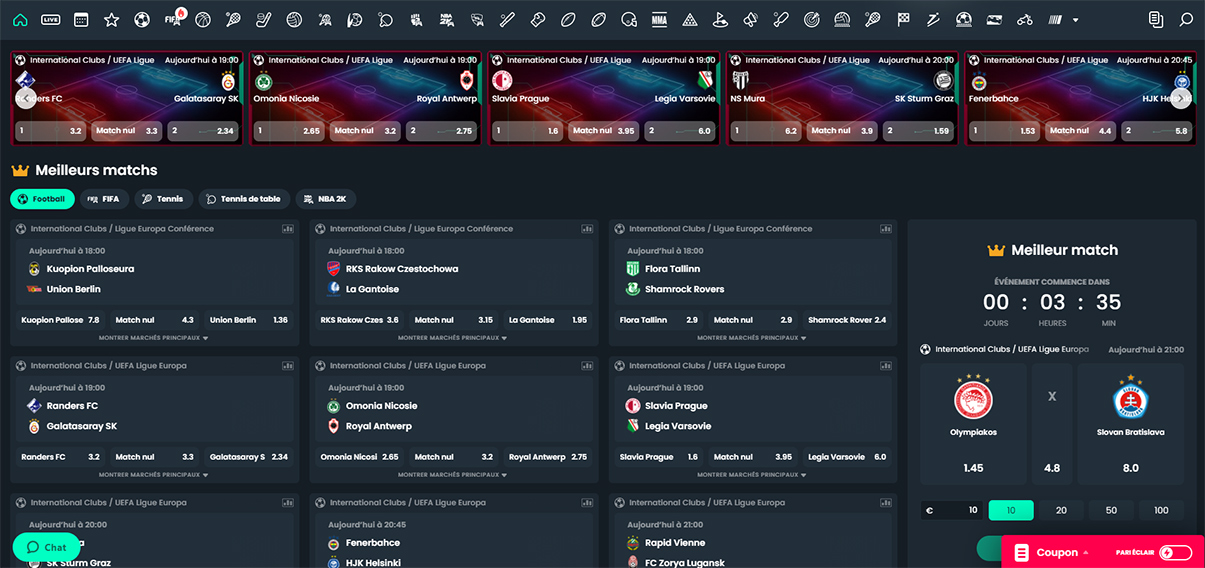Image resolution: width=1205 pixels, height=568 pixels.
Task: Select the tennis racket icon in top bar
Action: 233,19
